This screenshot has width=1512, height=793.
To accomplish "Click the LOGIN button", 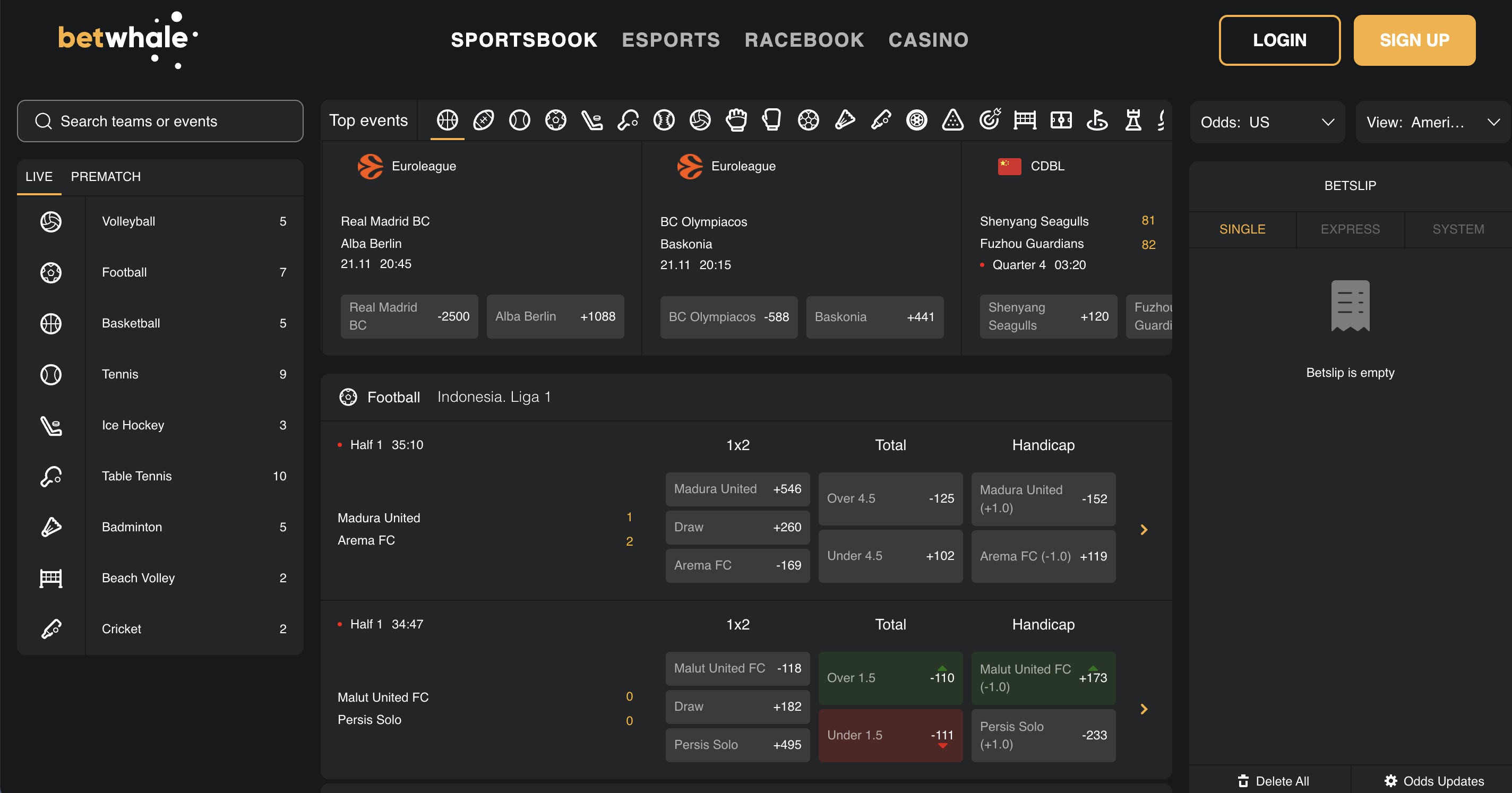I will 1279,40.
